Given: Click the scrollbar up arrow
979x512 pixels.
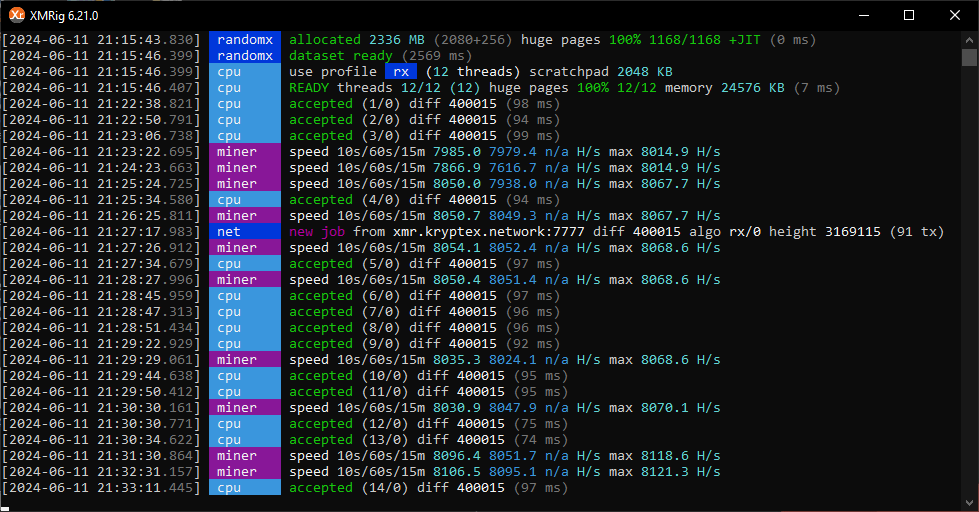Looking at the screenshot, I should point(969,39).
